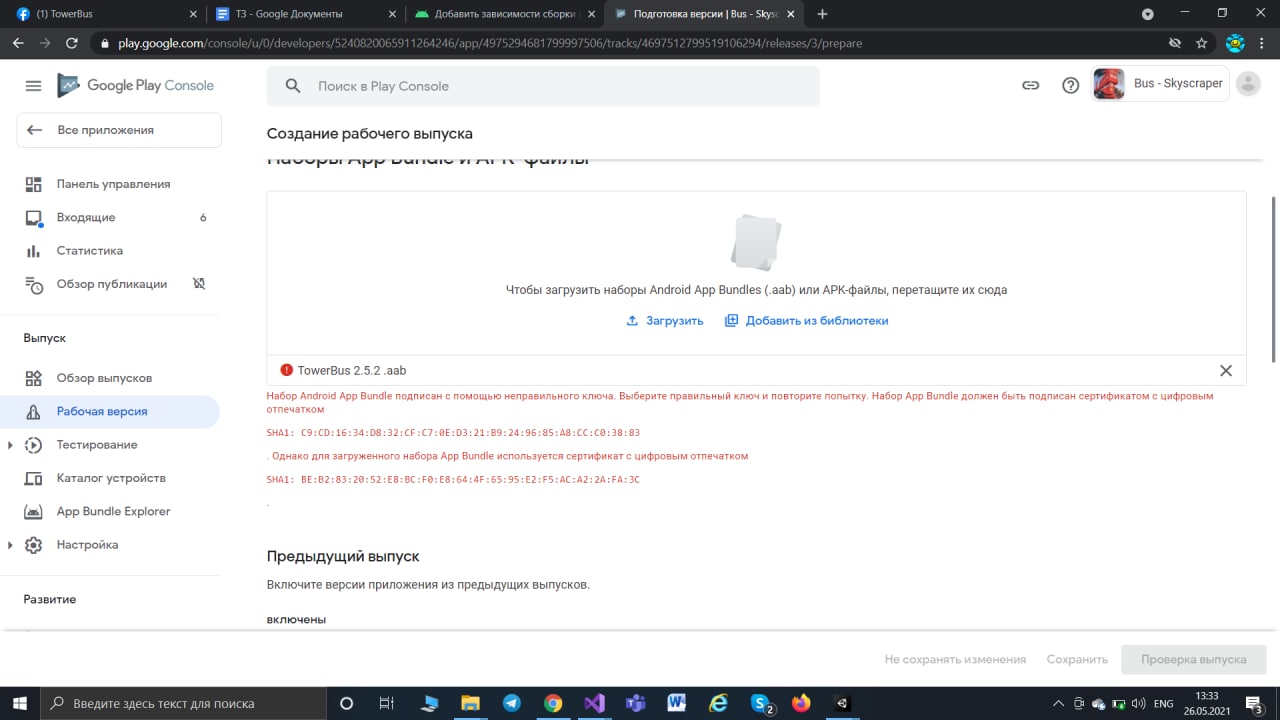Open File Explorer from the taskbar
The width and height of the screenshot is (1280, 720).
[x=470, y=703]
